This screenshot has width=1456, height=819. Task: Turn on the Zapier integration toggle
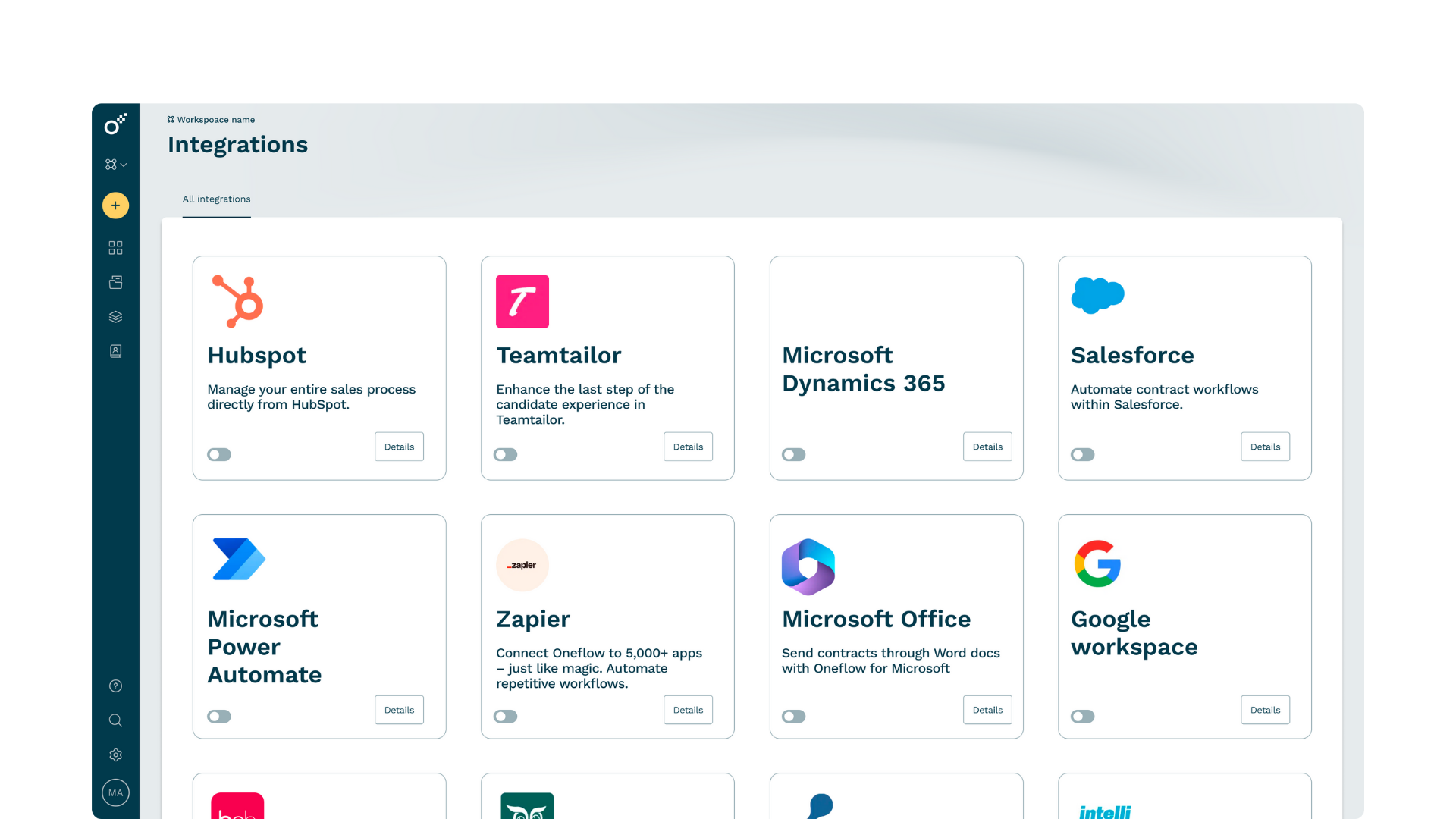click(x=505, y=717)
